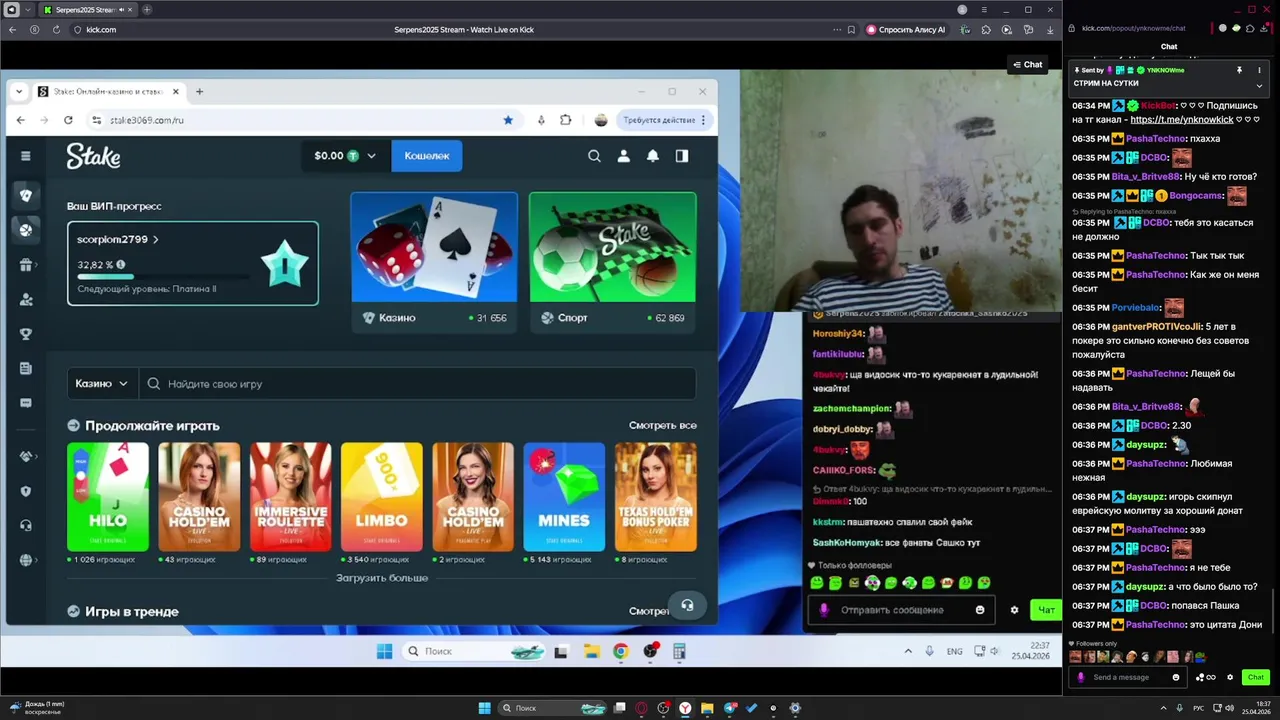This screenshot has width=1280, height=720.
Task: Open the Stake user profile icon
Action: [623, 156]
